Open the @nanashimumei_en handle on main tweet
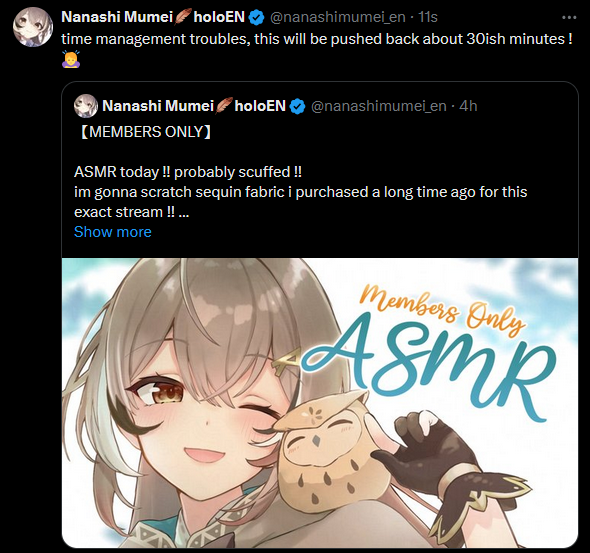The image size is (590, 553). click(338, 17)
